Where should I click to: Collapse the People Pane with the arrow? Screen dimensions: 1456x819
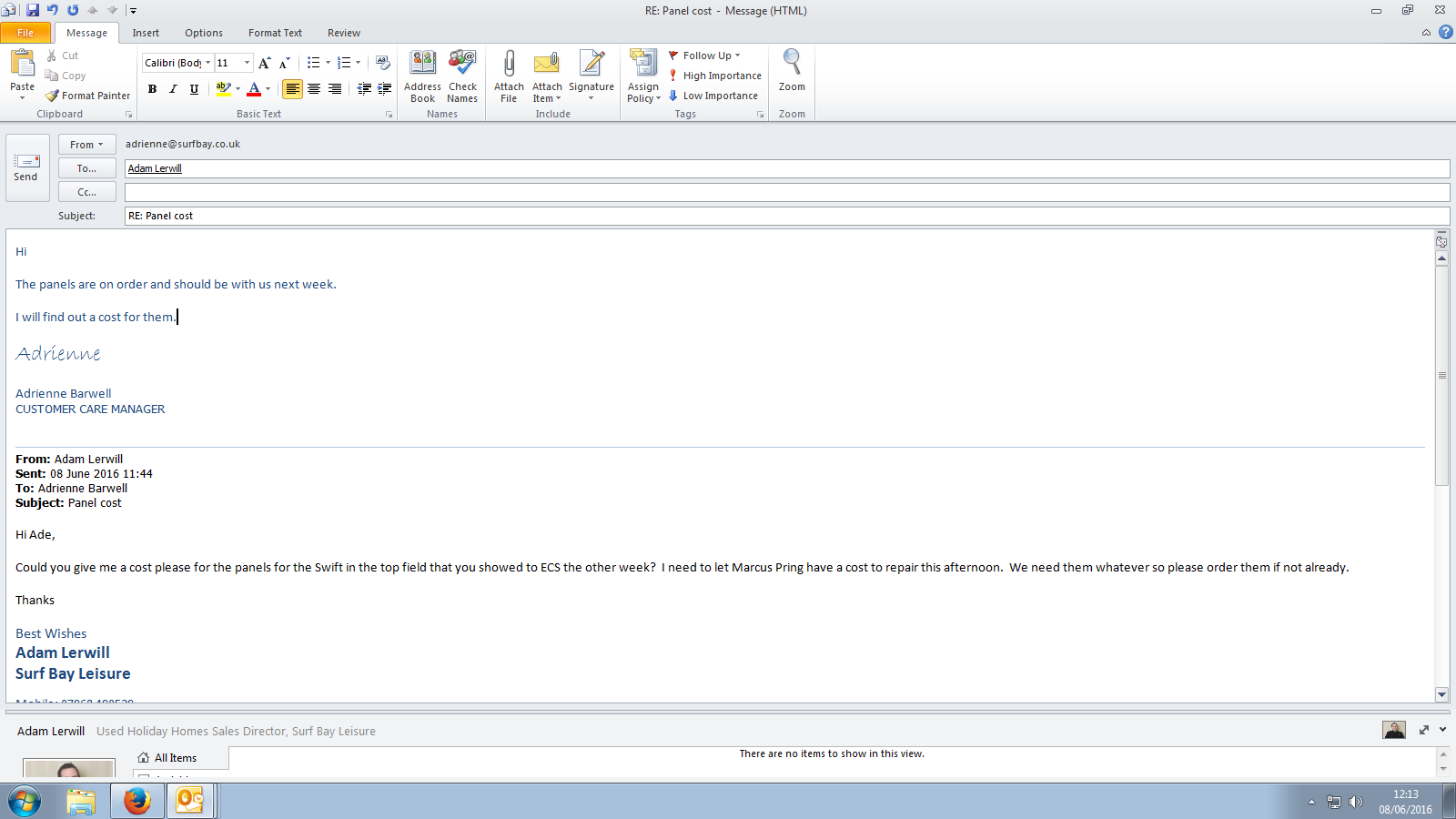[x=1442, y=730]
